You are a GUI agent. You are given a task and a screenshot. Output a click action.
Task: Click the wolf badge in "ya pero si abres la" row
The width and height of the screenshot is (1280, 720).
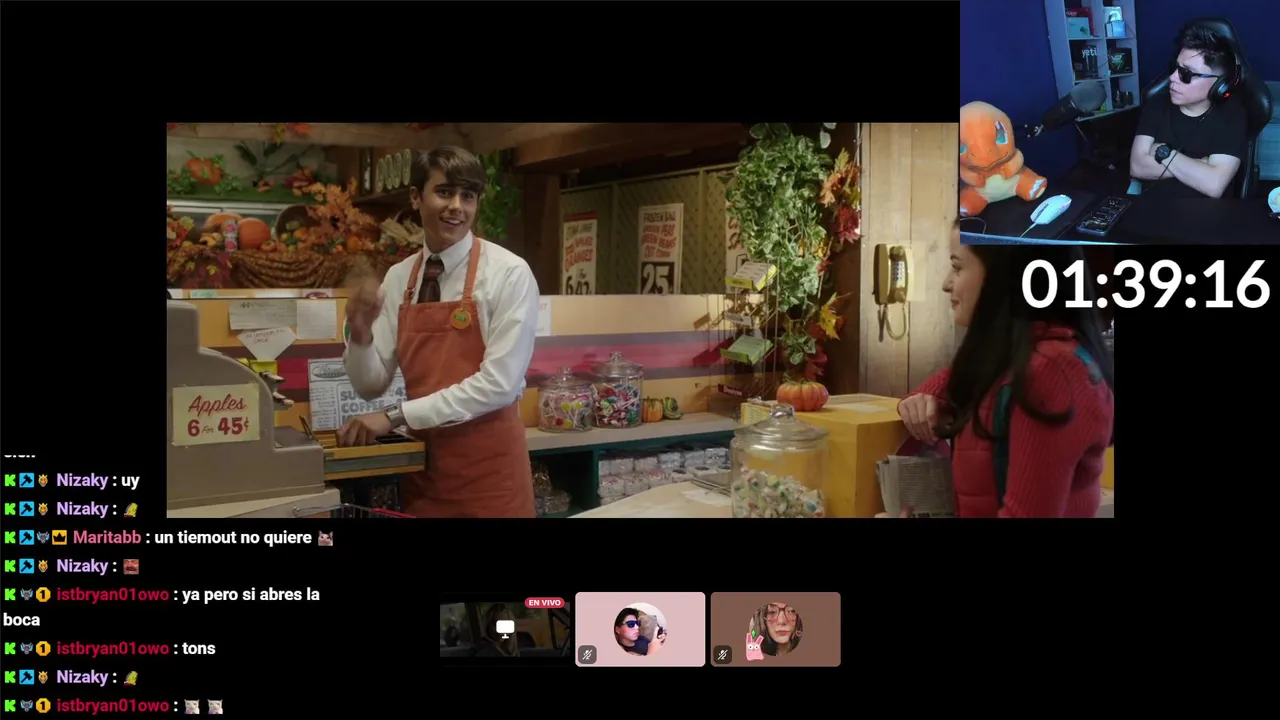click(27, 595)
